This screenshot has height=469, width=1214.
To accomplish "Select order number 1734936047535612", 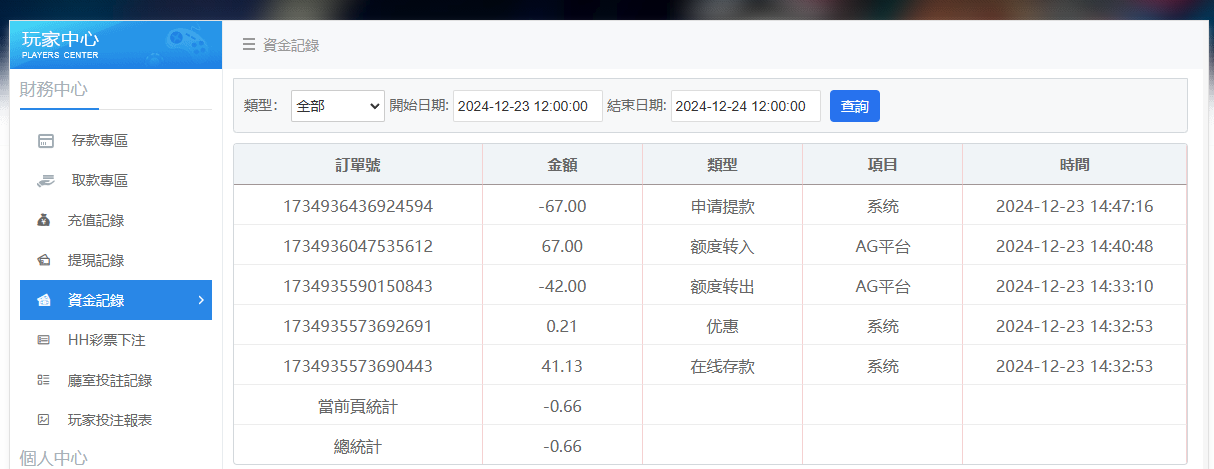I will point(358,246).
